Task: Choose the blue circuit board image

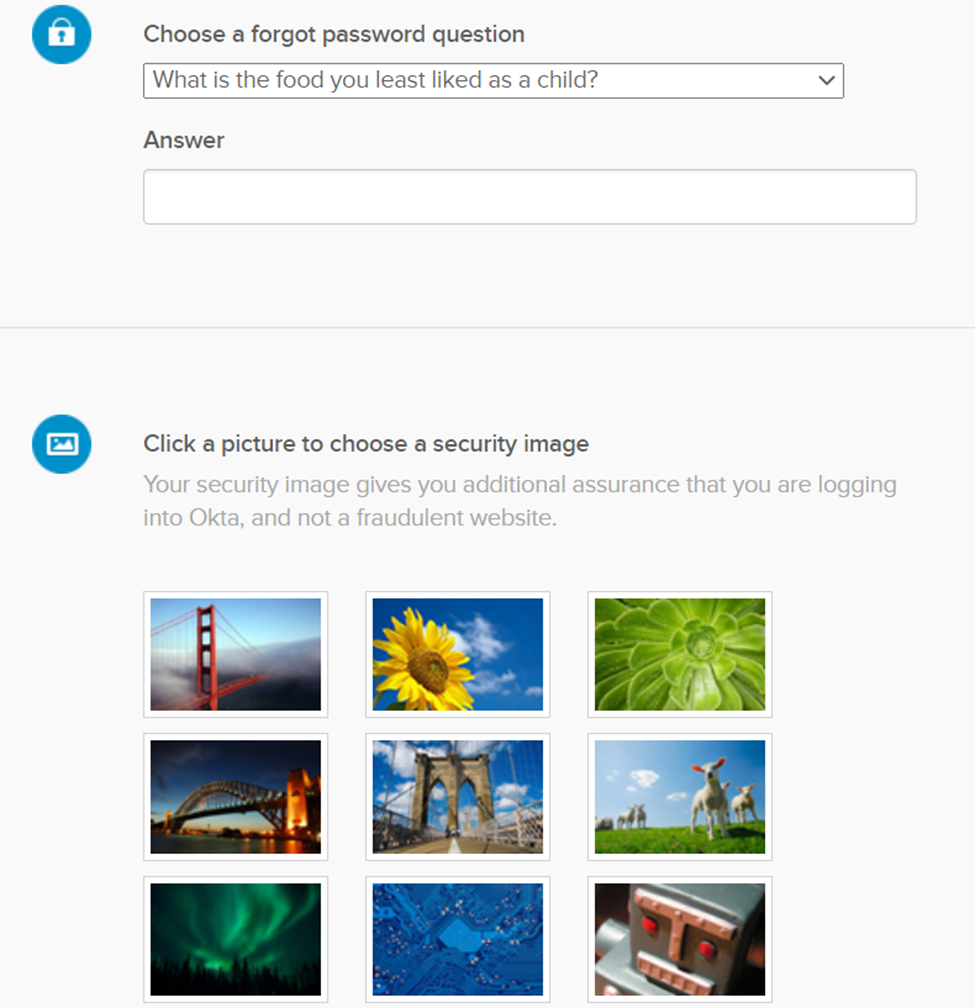Action: [x=458, y=939]
